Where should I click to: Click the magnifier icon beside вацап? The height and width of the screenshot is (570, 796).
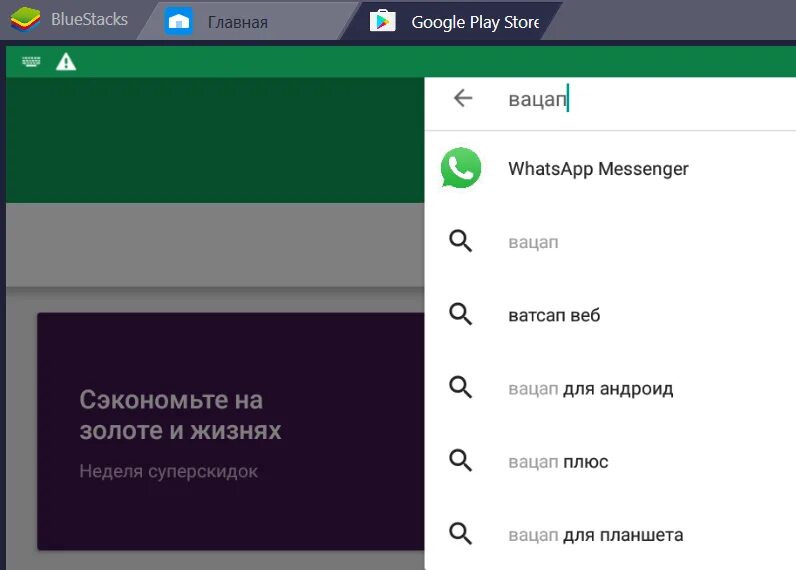(x=460, y=241)
